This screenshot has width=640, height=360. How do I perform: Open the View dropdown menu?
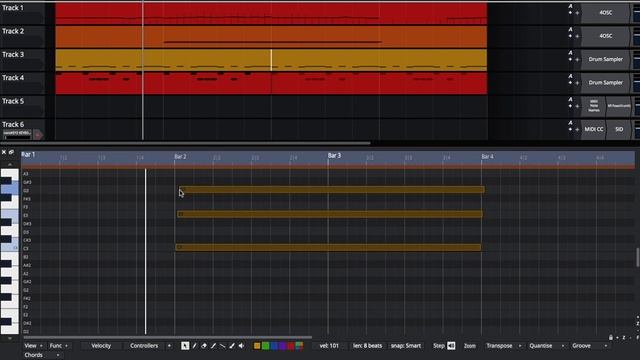coord(33,346)
